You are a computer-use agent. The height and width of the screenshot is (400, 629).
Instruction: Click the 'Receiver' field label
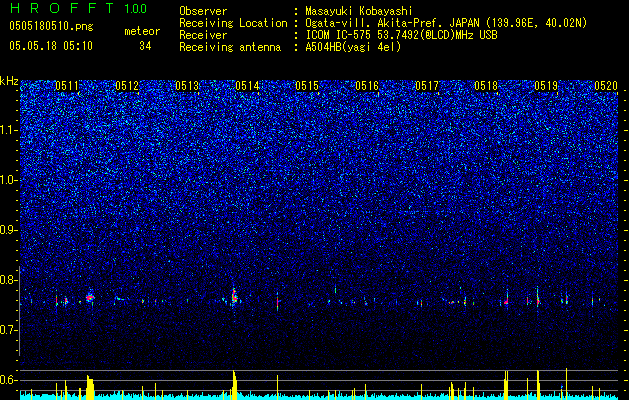pos(203,35)
